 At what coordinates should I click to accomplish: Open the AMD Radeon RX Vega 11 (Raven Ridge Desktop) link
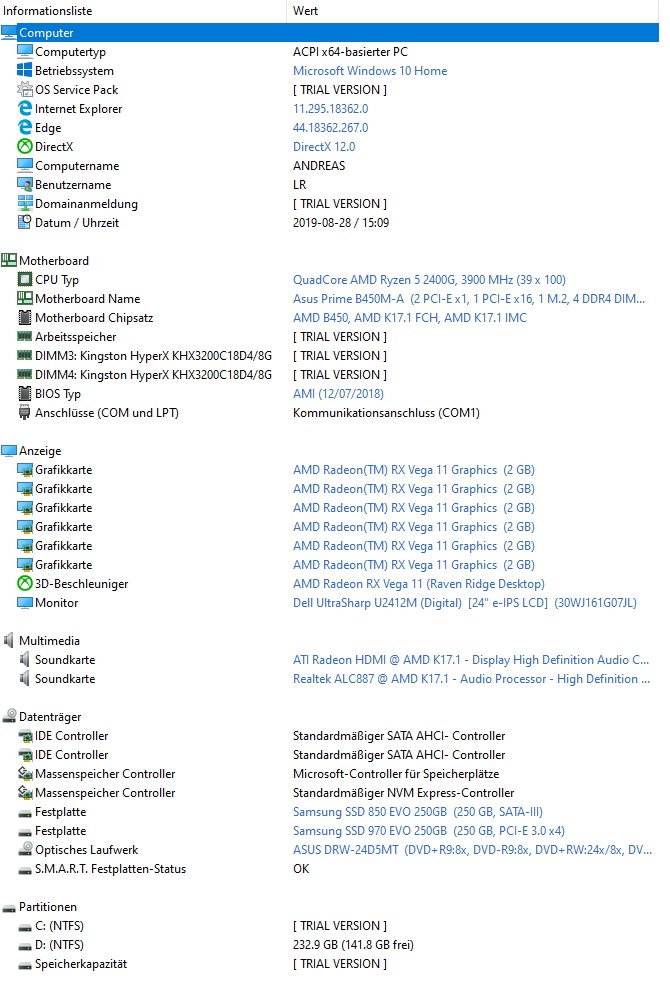419,583
